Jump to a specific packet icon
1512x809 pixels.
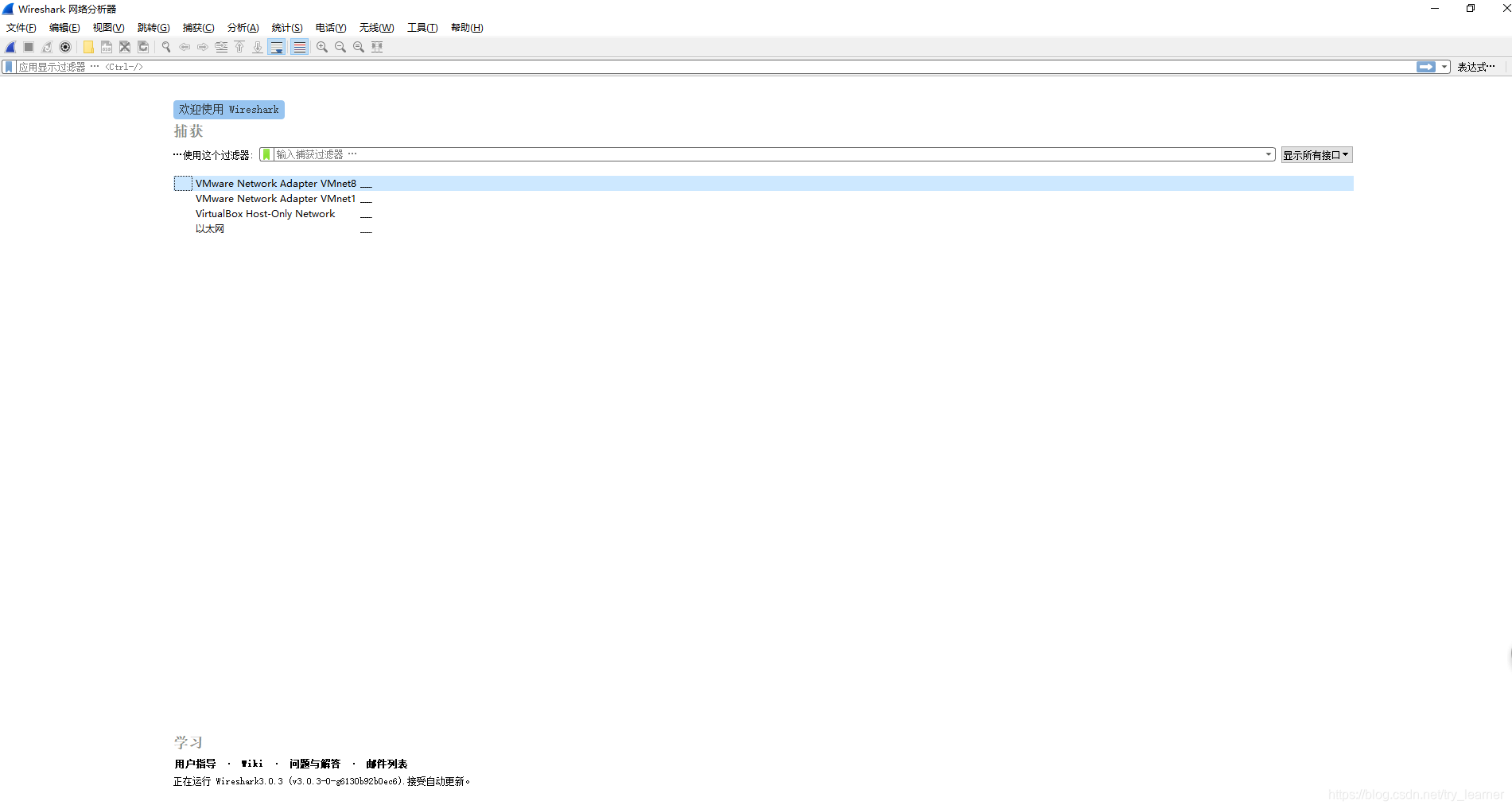coord(221,47)
